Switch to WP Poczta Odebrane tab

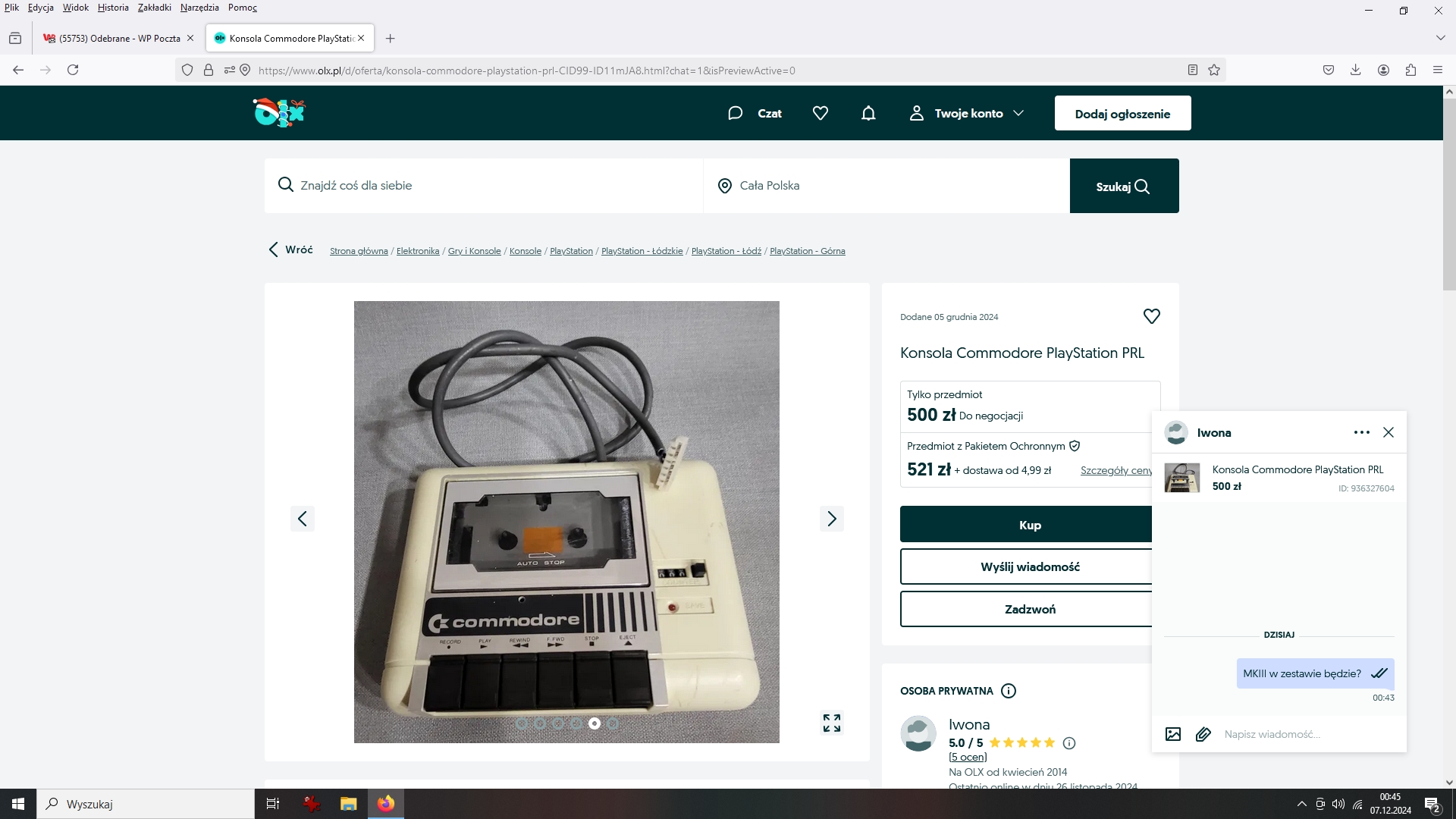pyautogui.click(x=120, y=38)
